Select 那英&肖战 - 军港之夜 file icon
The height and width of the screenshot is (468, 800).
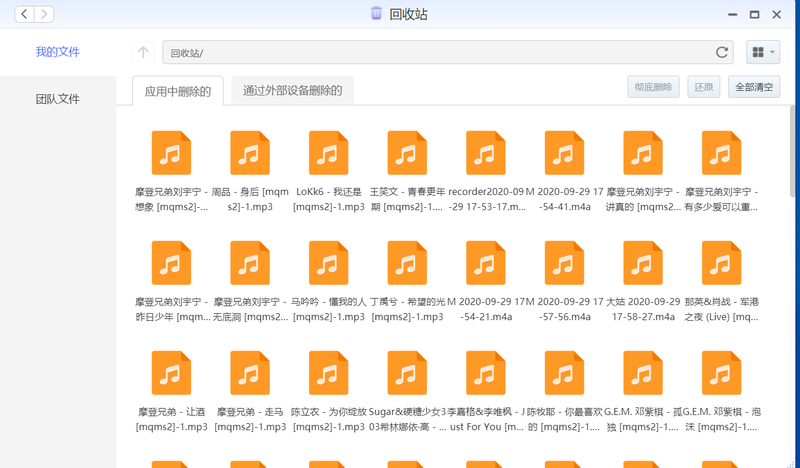pos(721,262)
